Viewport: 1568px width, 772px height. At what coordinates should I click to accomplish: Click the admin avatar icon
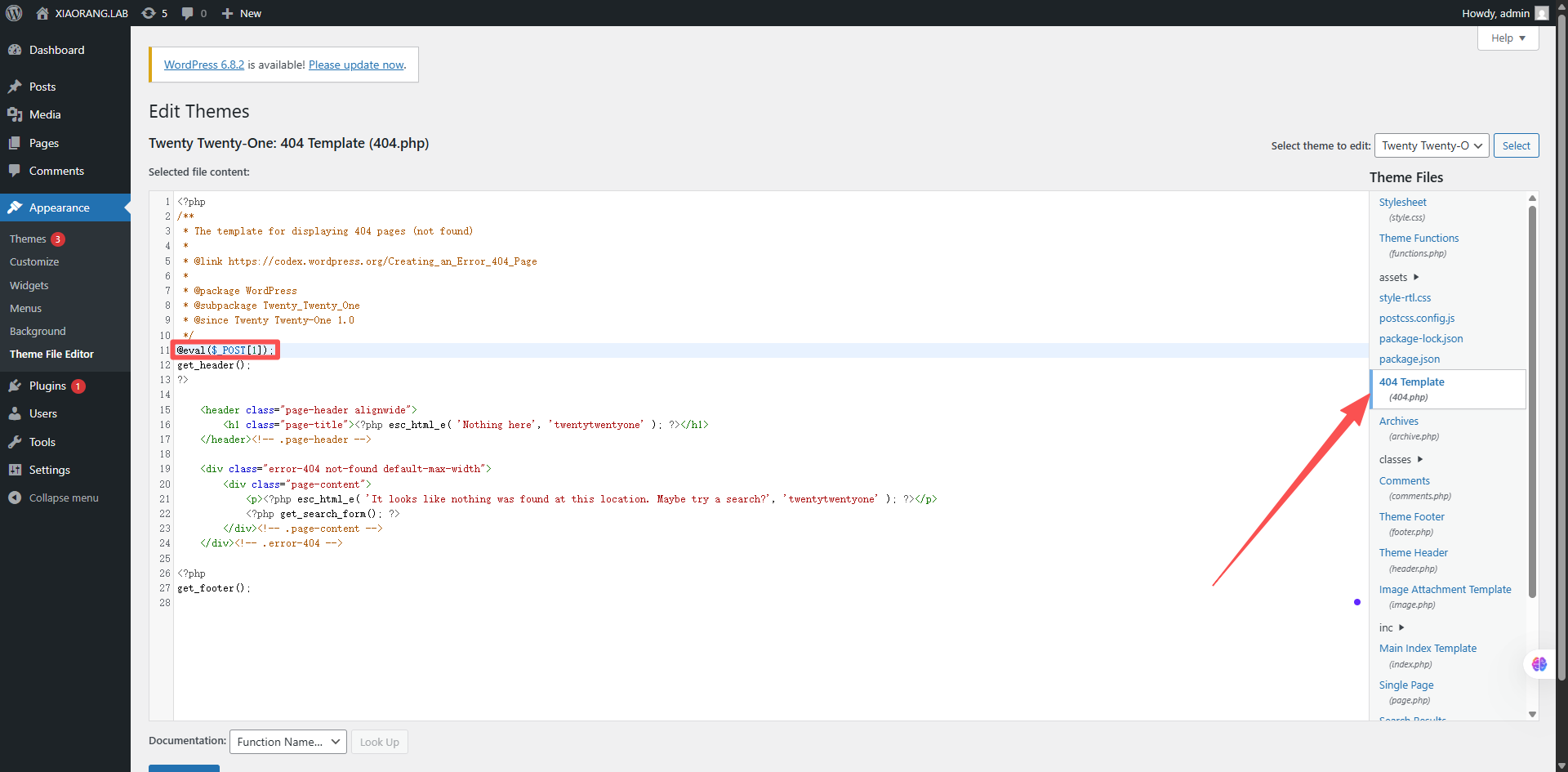(1541, 13)
